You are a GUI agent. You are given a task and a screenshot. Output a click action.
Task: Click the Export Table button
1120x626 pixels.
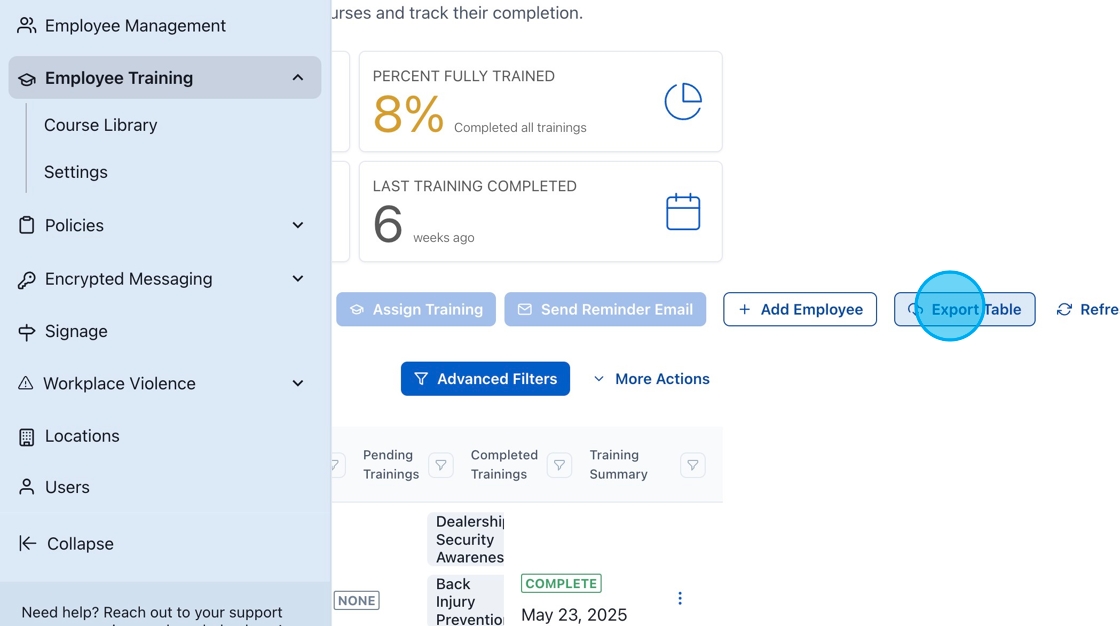[x=964, y=309]
